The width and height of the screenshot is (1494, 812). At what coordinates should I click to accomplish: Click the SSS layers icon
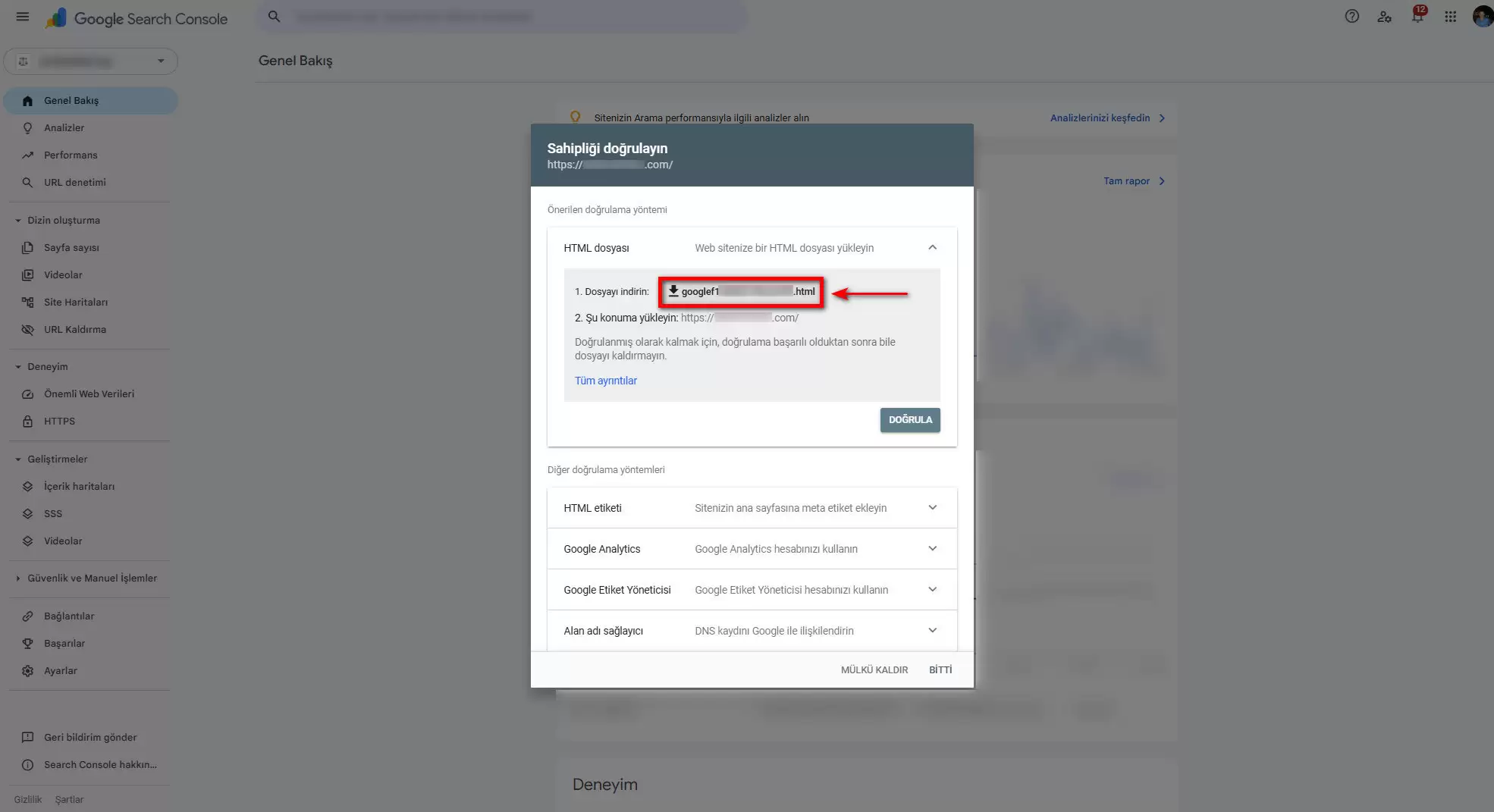tap(28, 514)
